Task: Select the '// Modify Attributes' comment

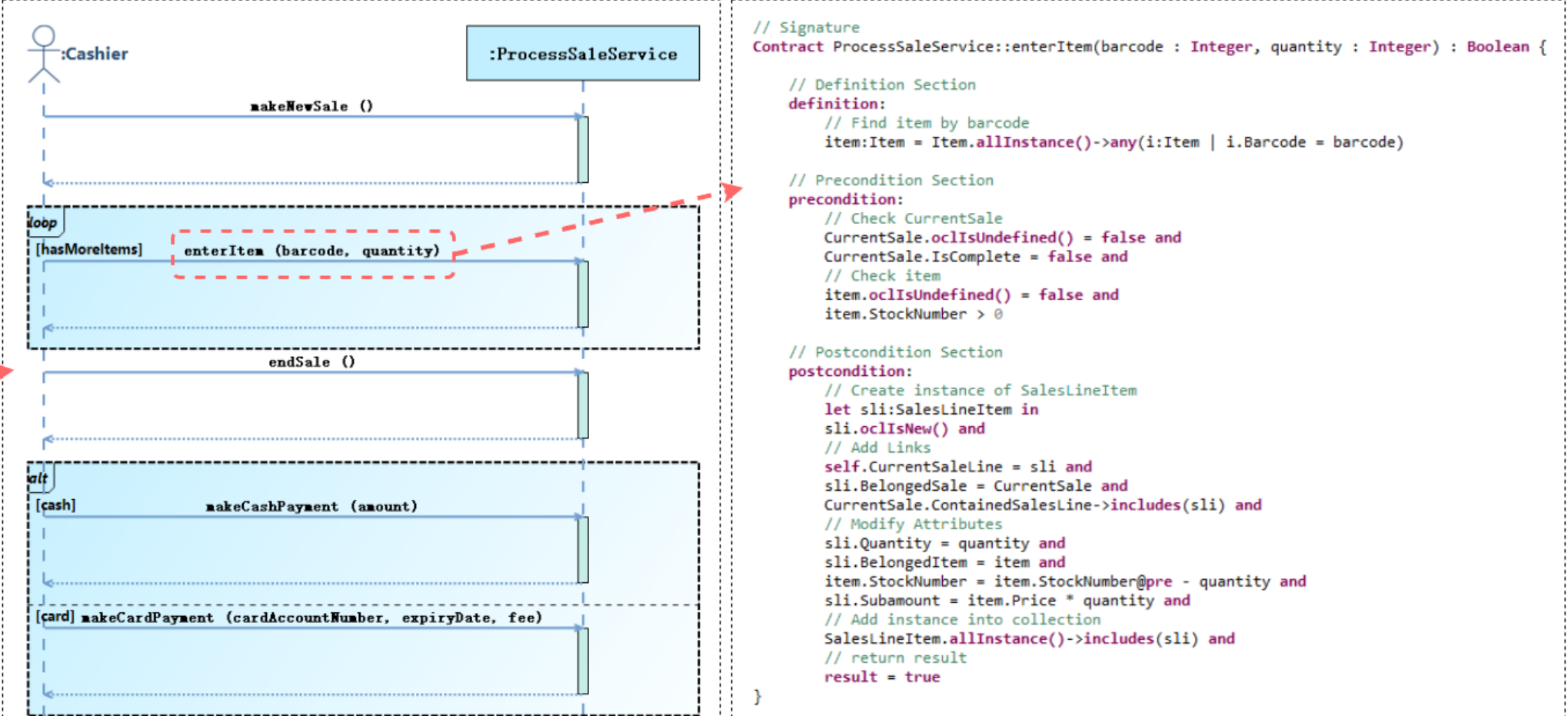Action: [914, 525]
